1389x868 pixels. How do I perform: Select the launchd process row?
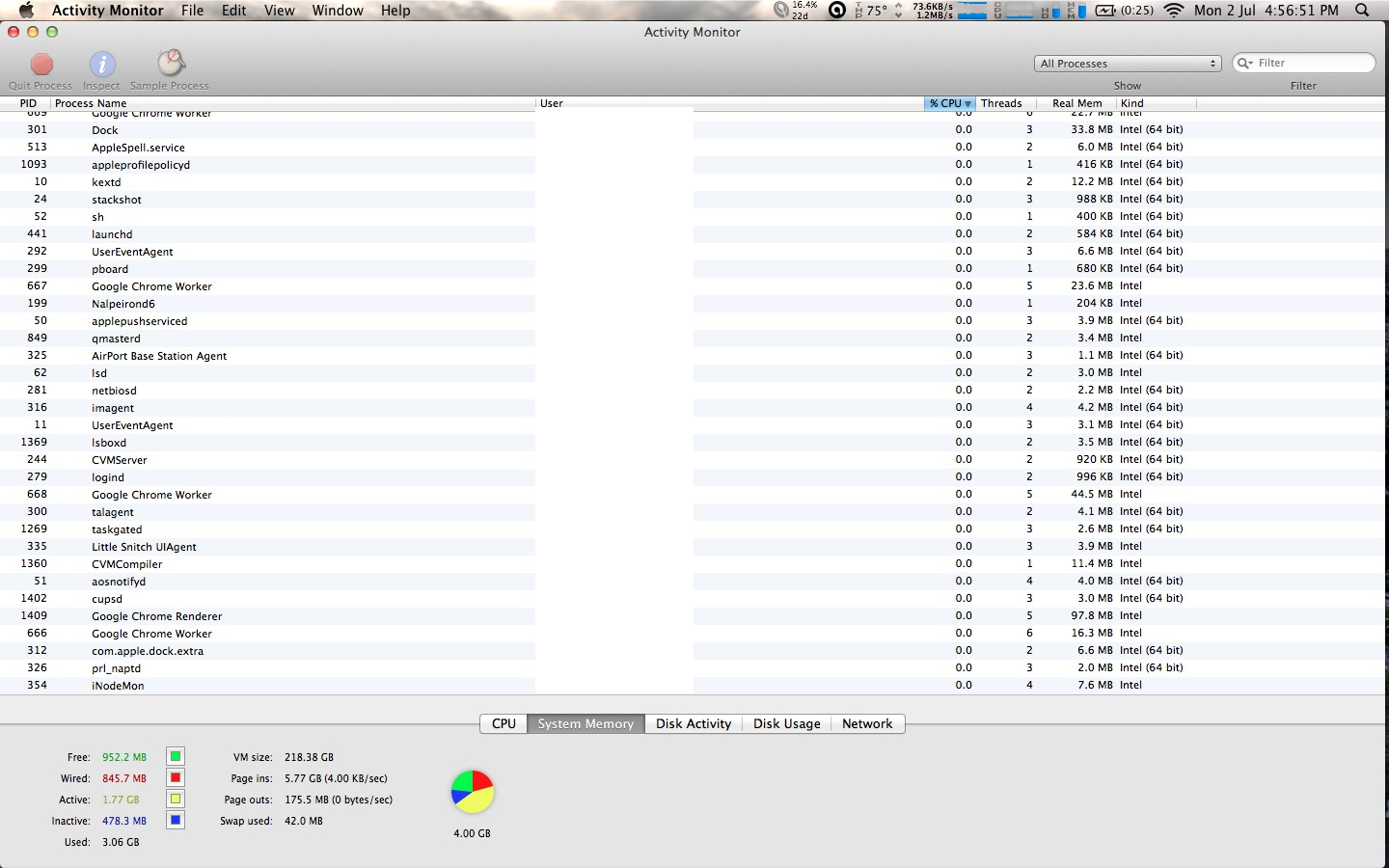tap(694, 233)
